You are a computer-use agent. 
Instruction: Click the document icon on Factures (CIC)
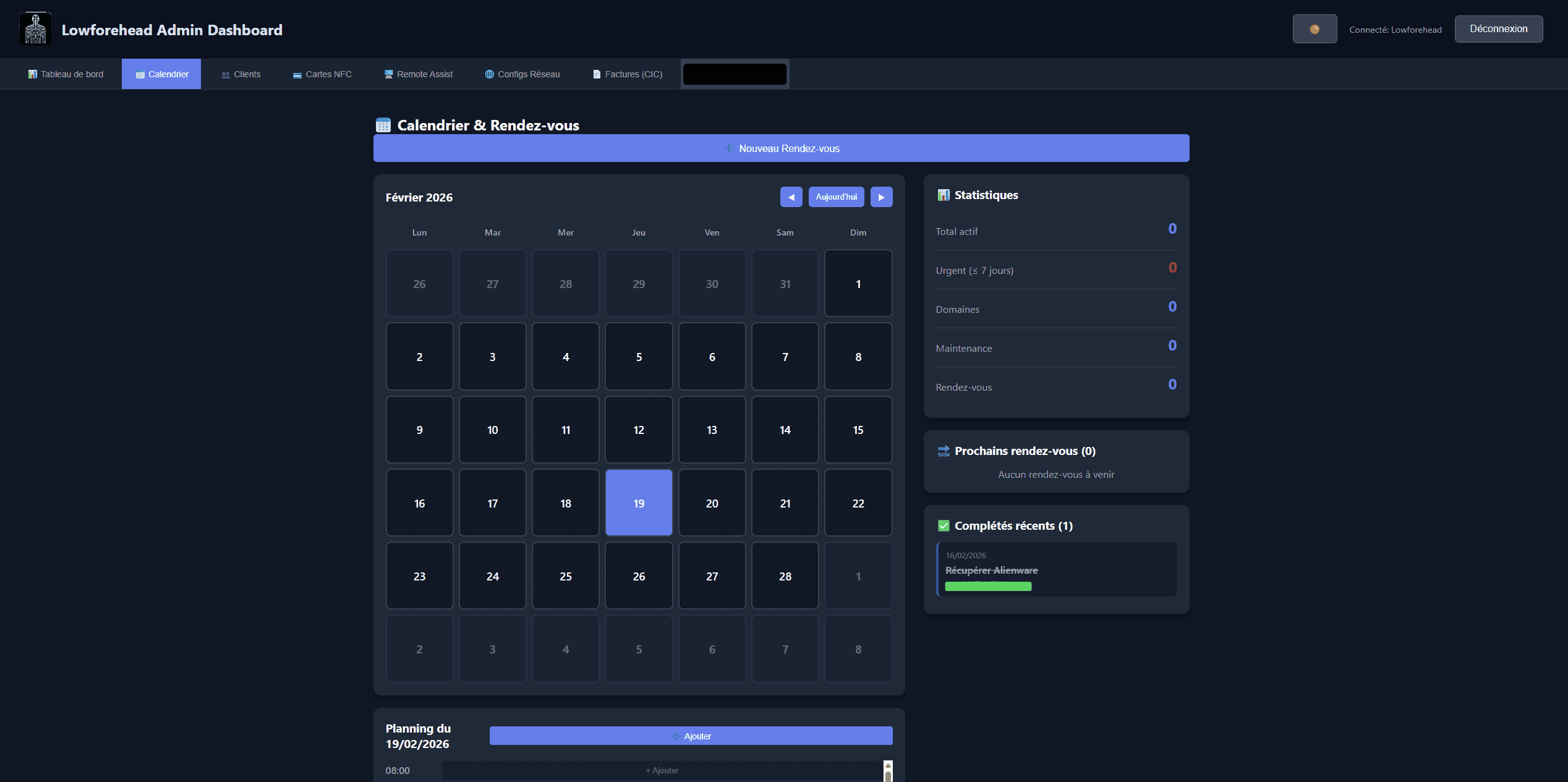597,74
